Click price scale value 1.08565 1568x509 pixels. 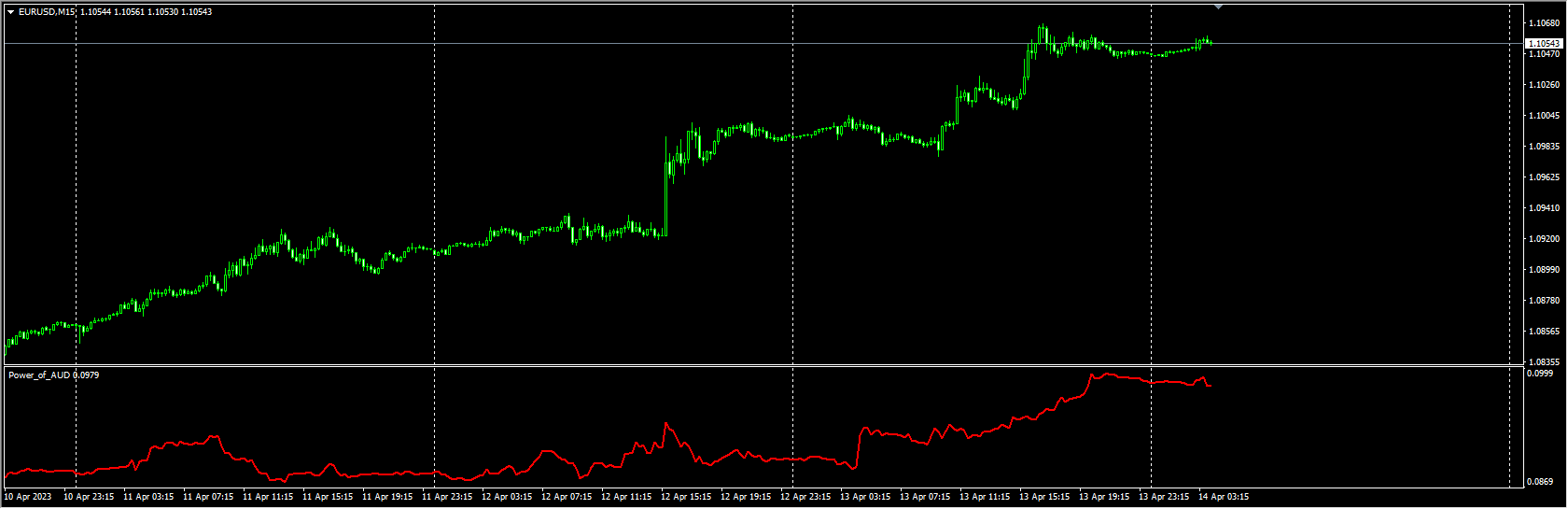(x=1544, y=332)
